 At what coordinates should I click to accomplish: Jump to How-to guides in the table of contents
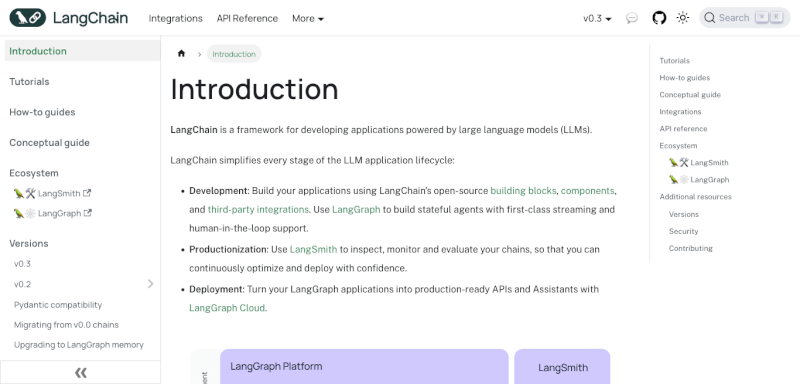[685, 78]
